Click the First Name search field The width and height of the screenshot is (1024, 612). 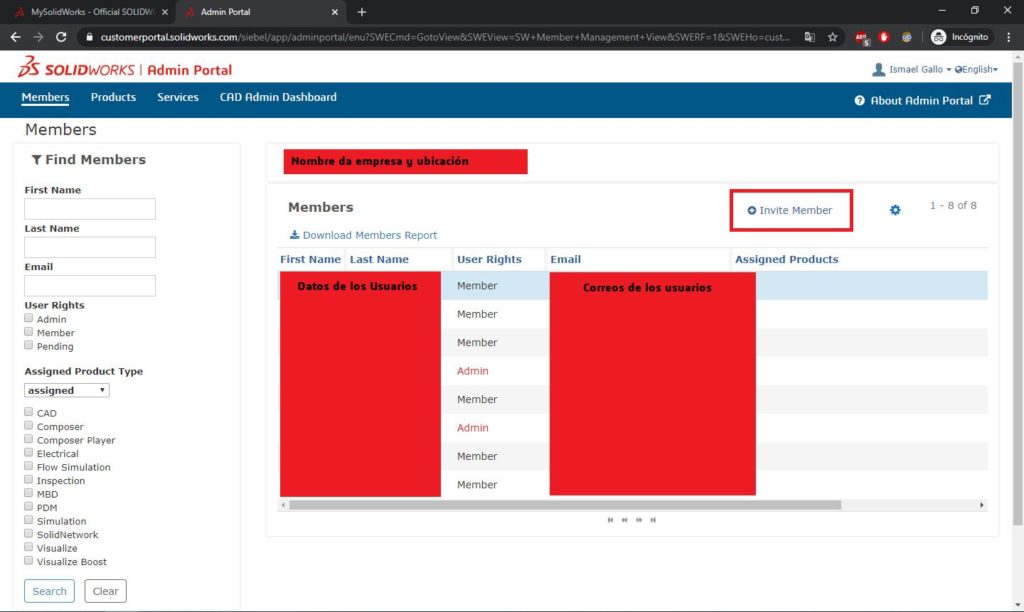coord(90,209)
